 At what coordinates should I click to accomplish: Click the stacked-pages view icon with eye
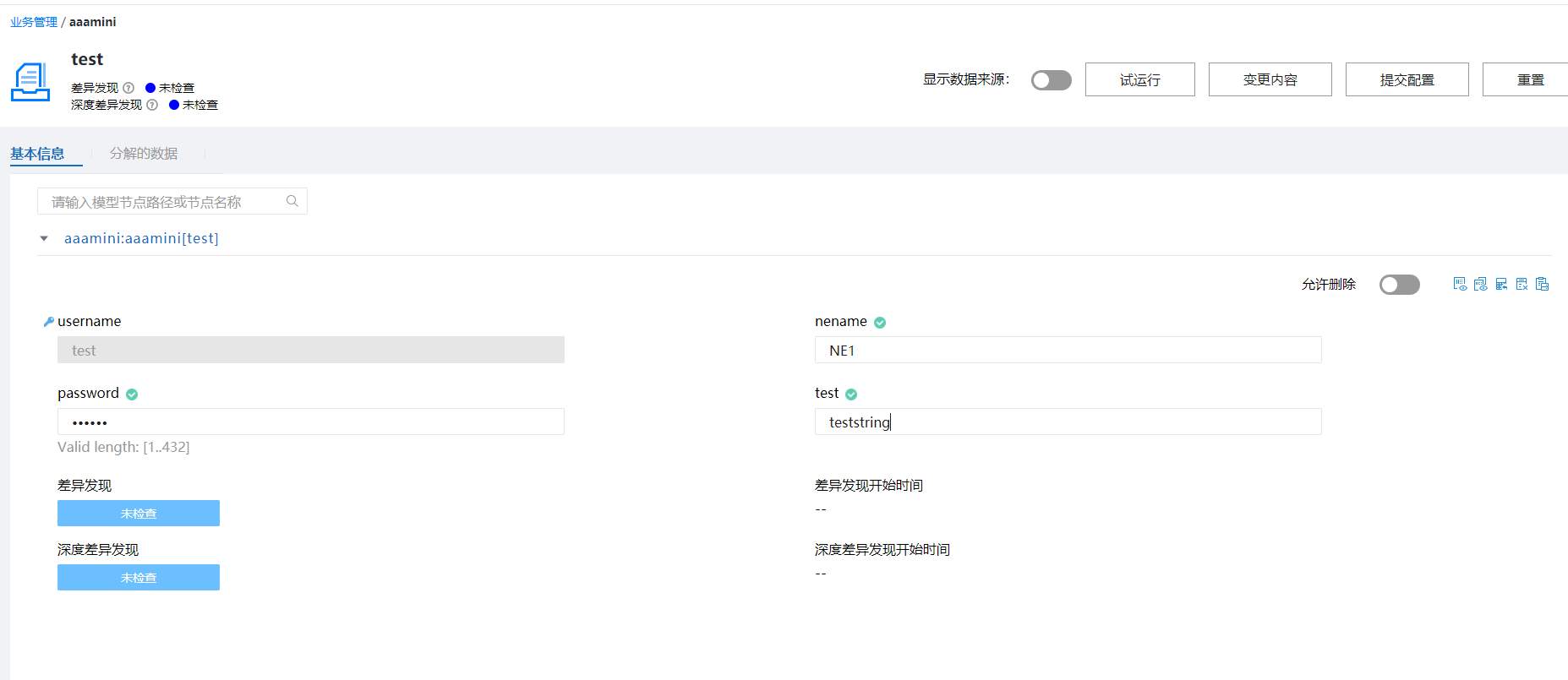[x=1480, y=284]
